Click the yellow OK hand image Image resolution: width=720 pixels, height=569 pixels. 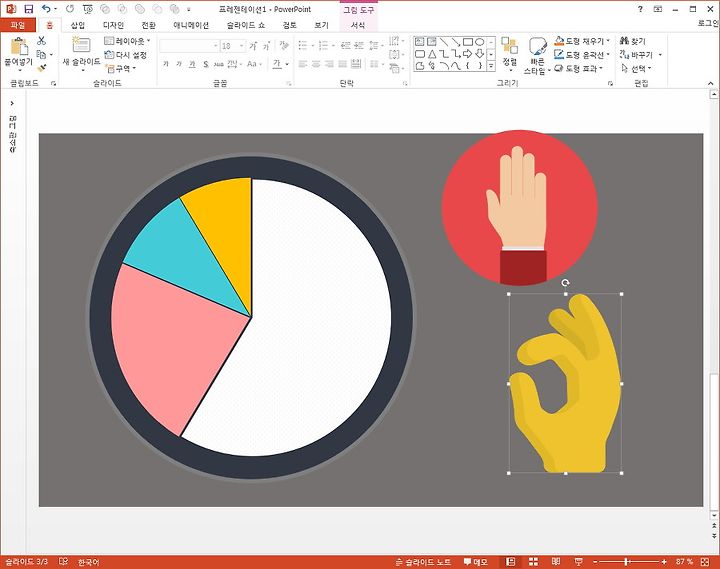point(565,383)
